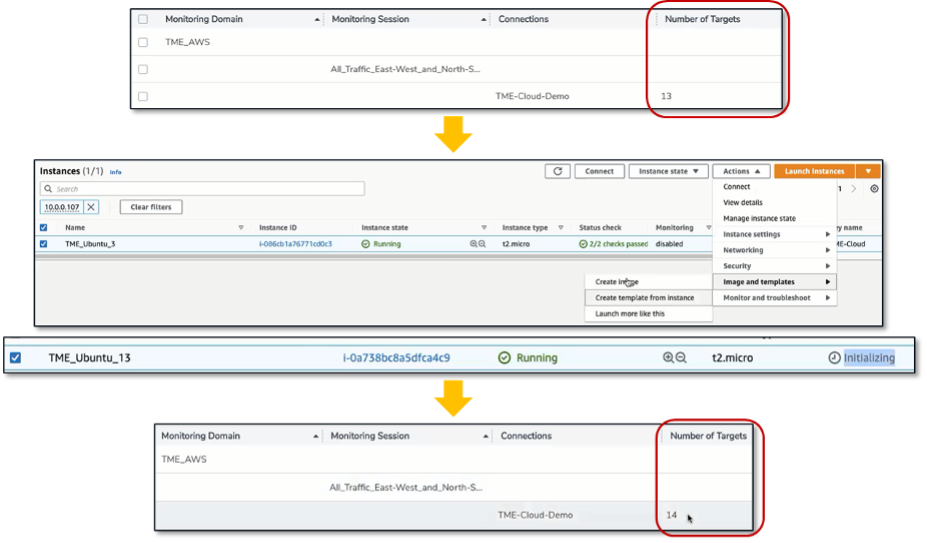Uncheck the TME_Ubuntu_3 instance checkbox

point(43,244)
